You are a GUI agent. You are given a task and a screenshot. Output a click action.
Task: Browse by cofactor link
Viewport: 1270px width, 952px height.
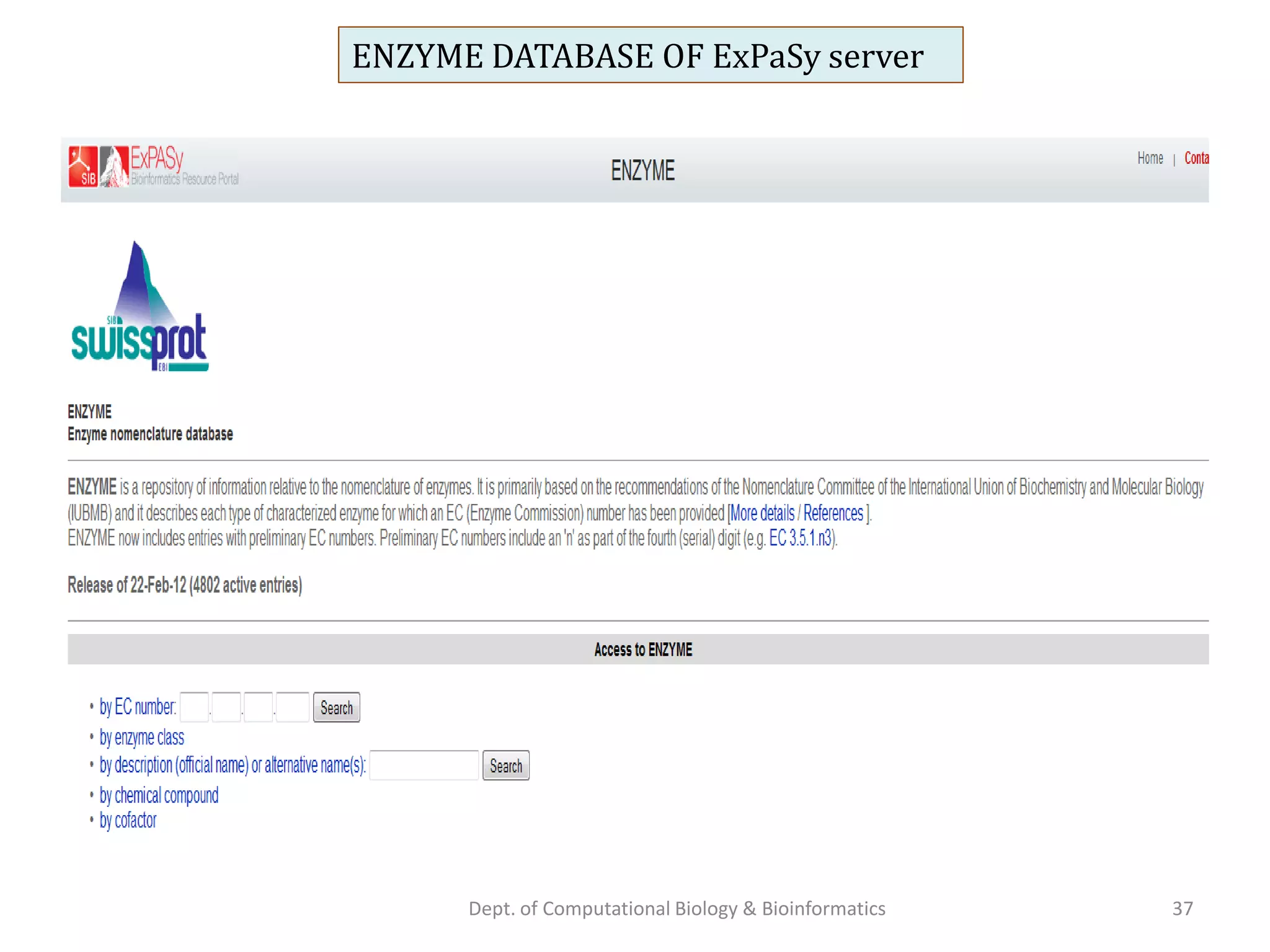pos(128,821)
